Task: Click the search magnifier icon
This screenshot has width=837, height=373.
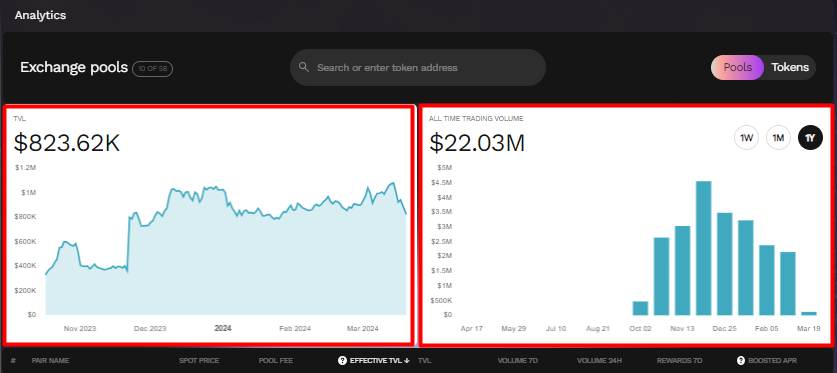Action: coord(304,67)
